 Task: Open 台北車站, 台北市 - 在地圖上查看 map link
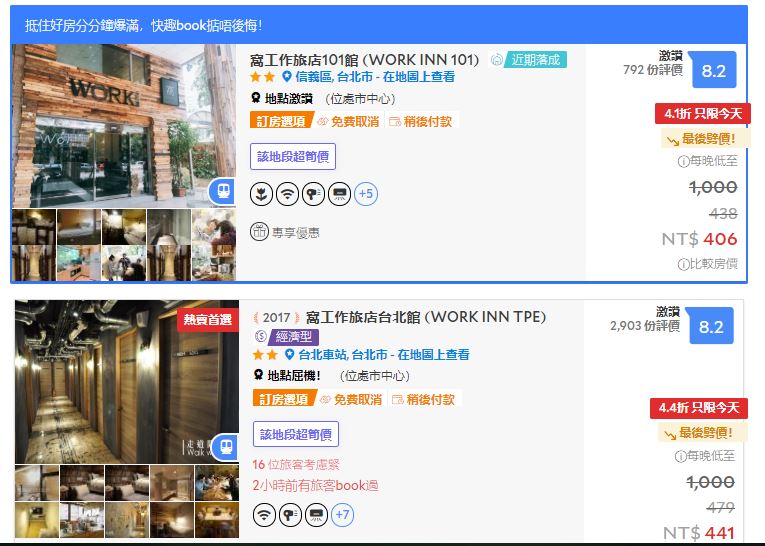(x=383, y=354)
